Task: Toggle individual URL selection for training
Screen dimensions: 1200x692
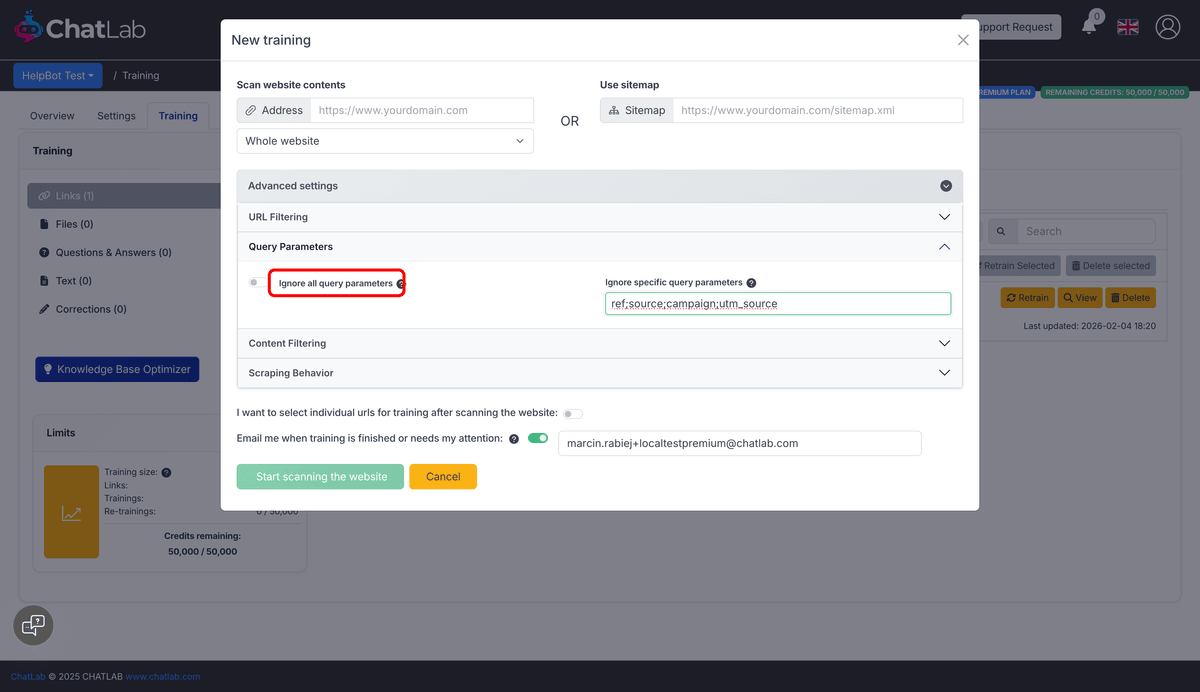Action: click(572, 413)
